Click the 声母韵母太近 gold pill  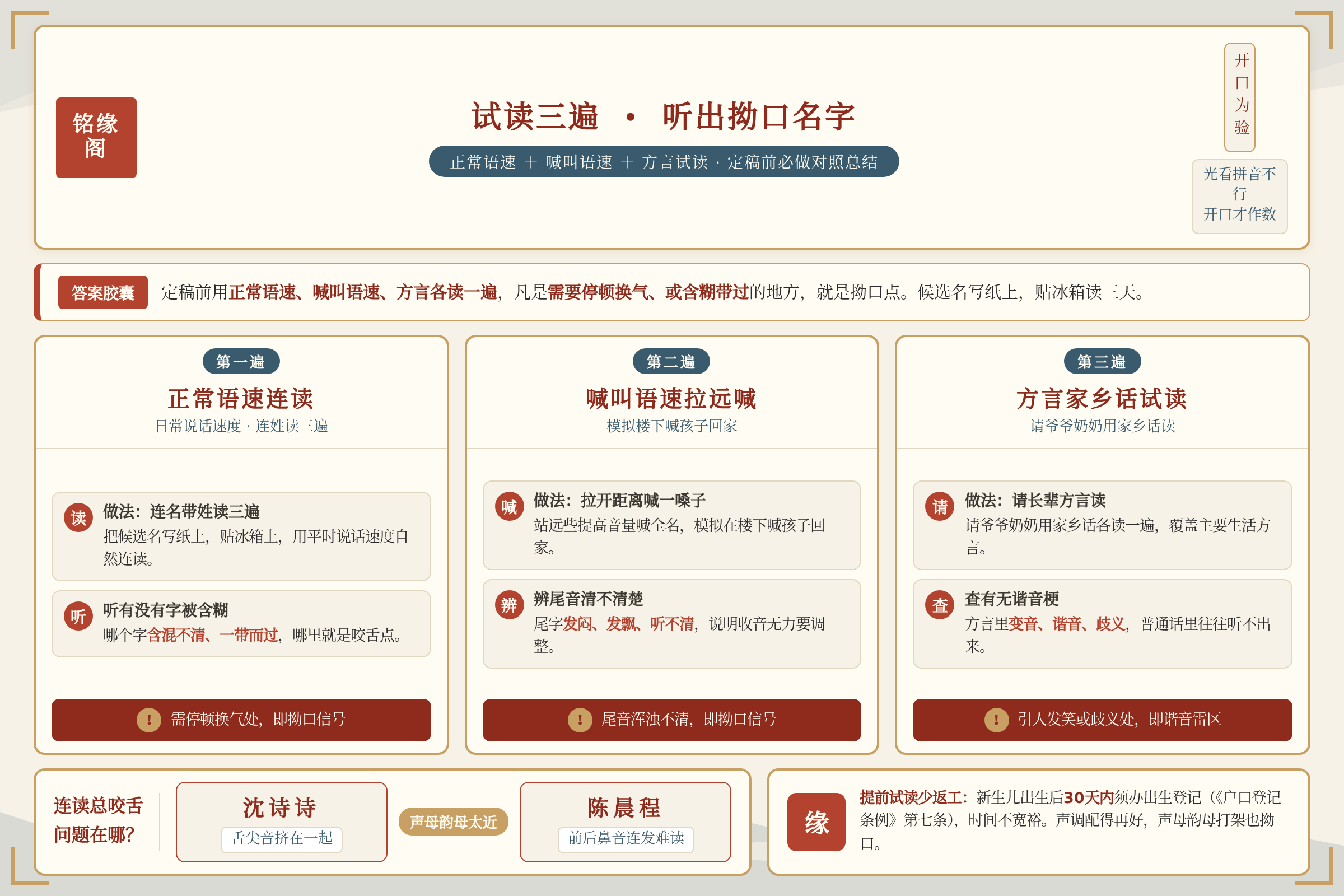click(453, 822)
